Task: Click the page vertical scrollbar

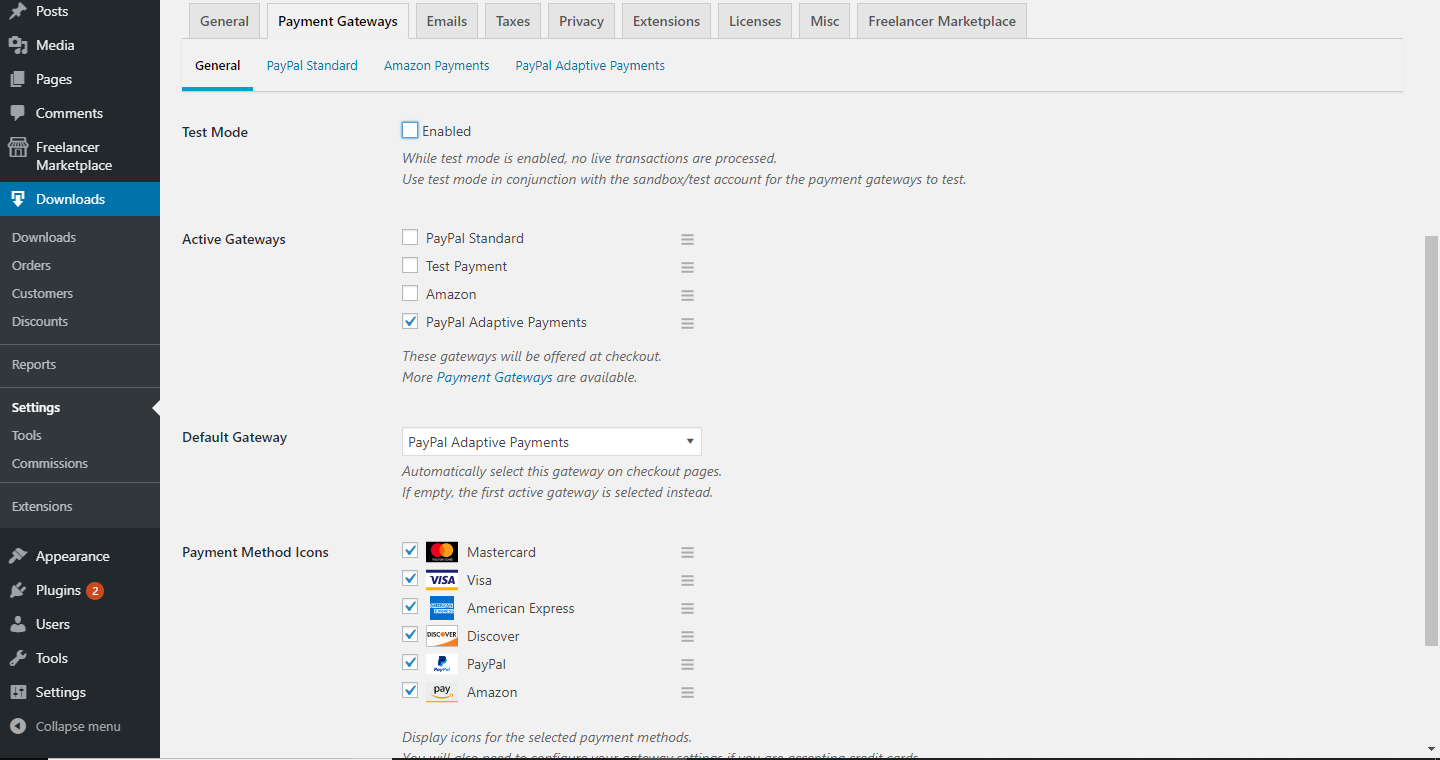Action: (1432, 440)
